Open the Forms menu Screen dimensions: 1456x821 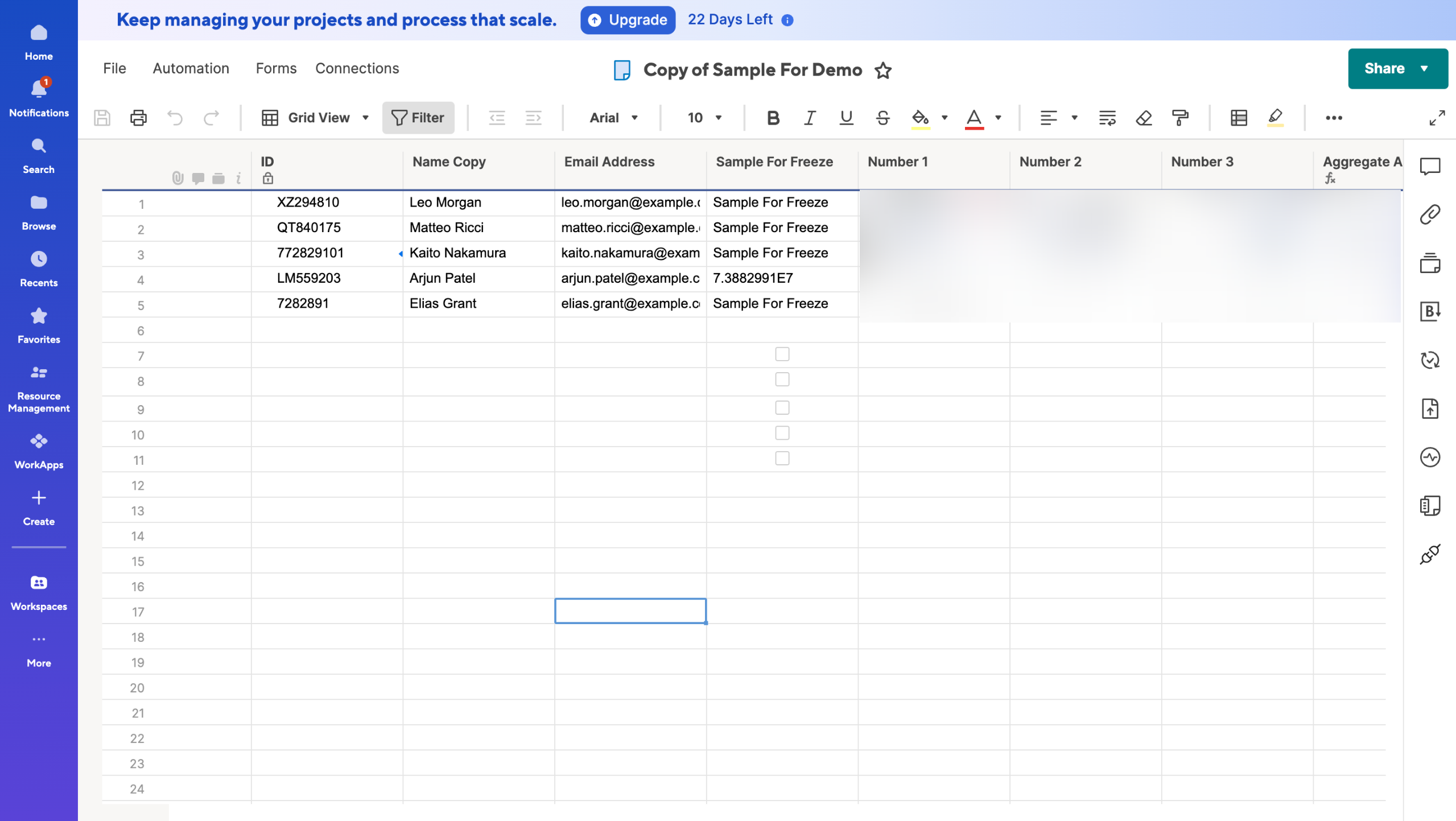pos(276,68)
